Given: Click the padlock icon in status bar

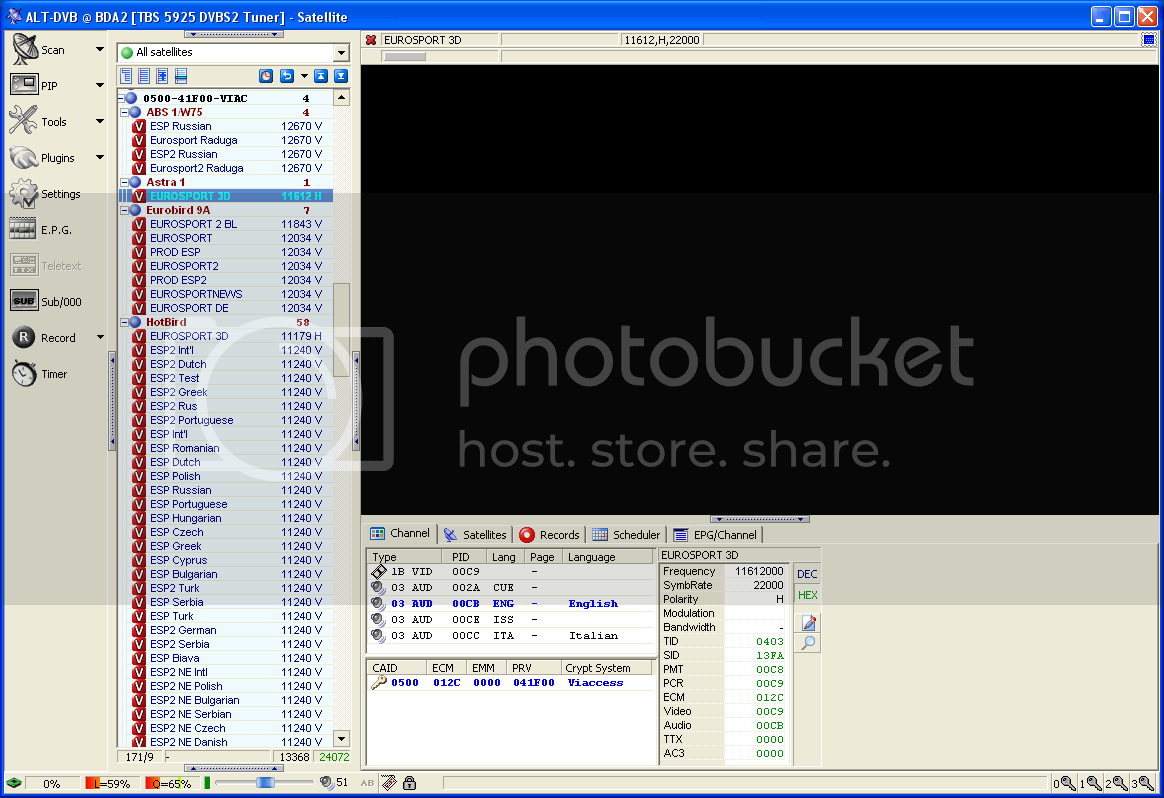Looking at the screenshot, I should pos(409,782).
